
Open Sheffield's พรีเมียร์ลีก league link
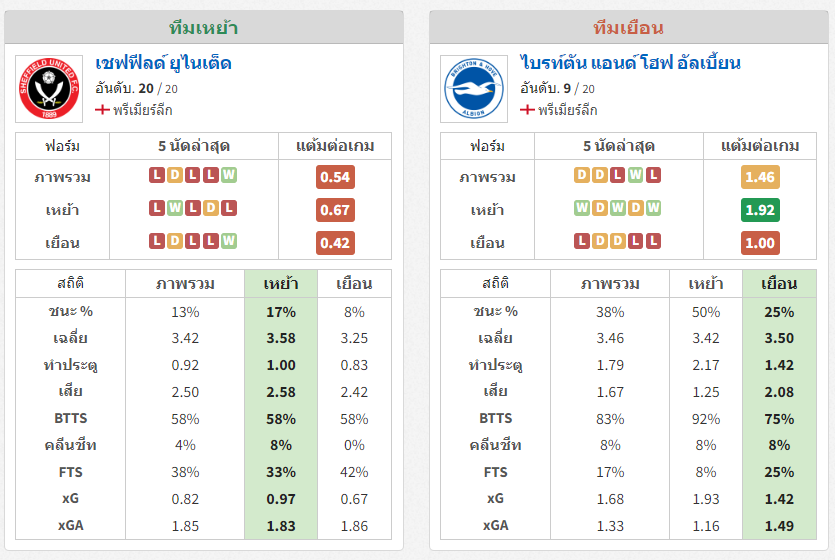(143, 110)
